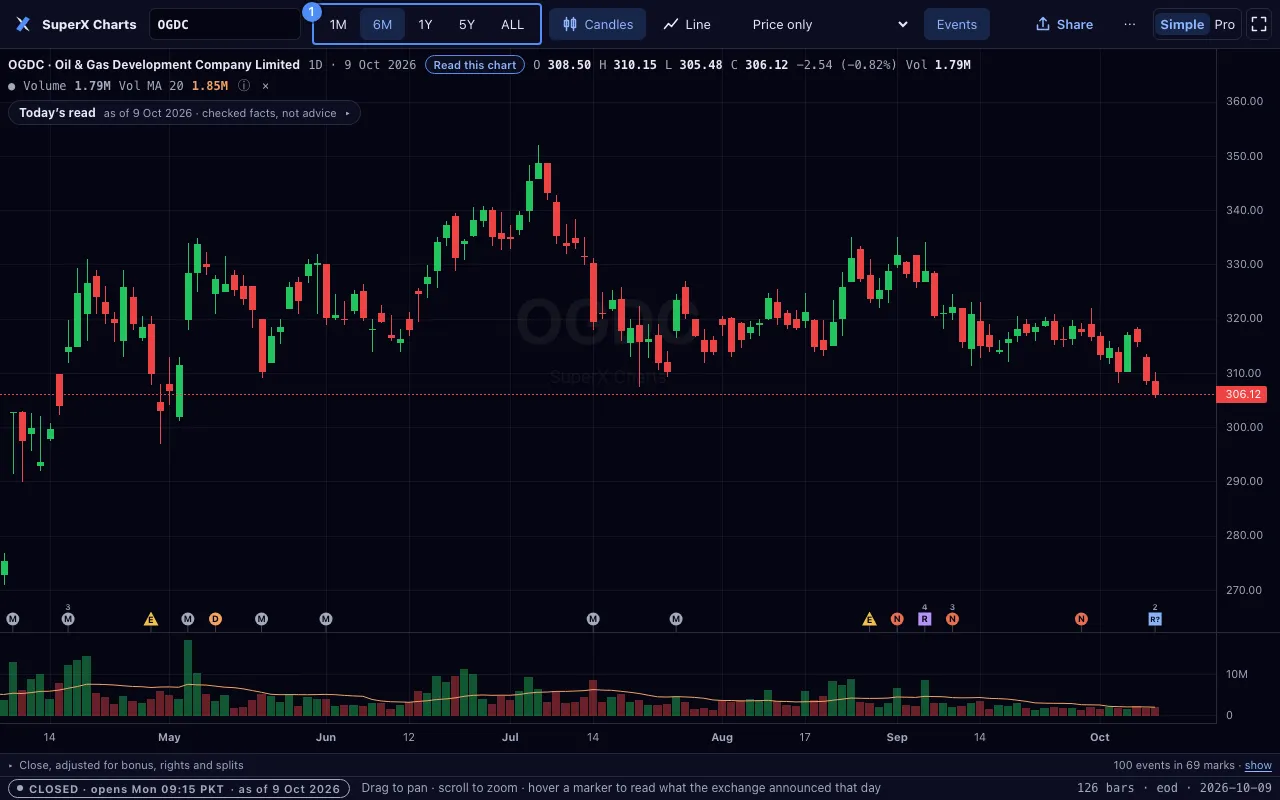This screenshot has height=800, width=1280.
Task: Enter fullscreen with the expand icon
Action: coord(1258,24)
